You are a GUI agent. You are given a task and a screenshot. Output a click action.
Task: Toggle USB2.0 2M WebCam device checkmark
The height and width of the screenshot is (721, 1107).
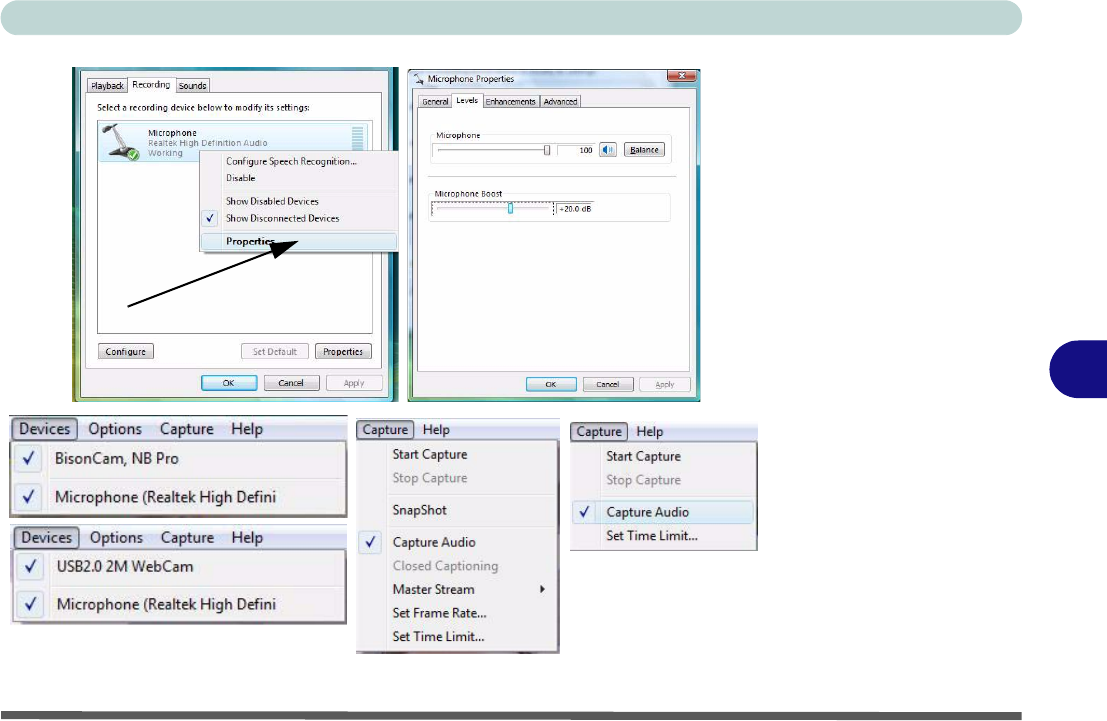tap(30, 566)
